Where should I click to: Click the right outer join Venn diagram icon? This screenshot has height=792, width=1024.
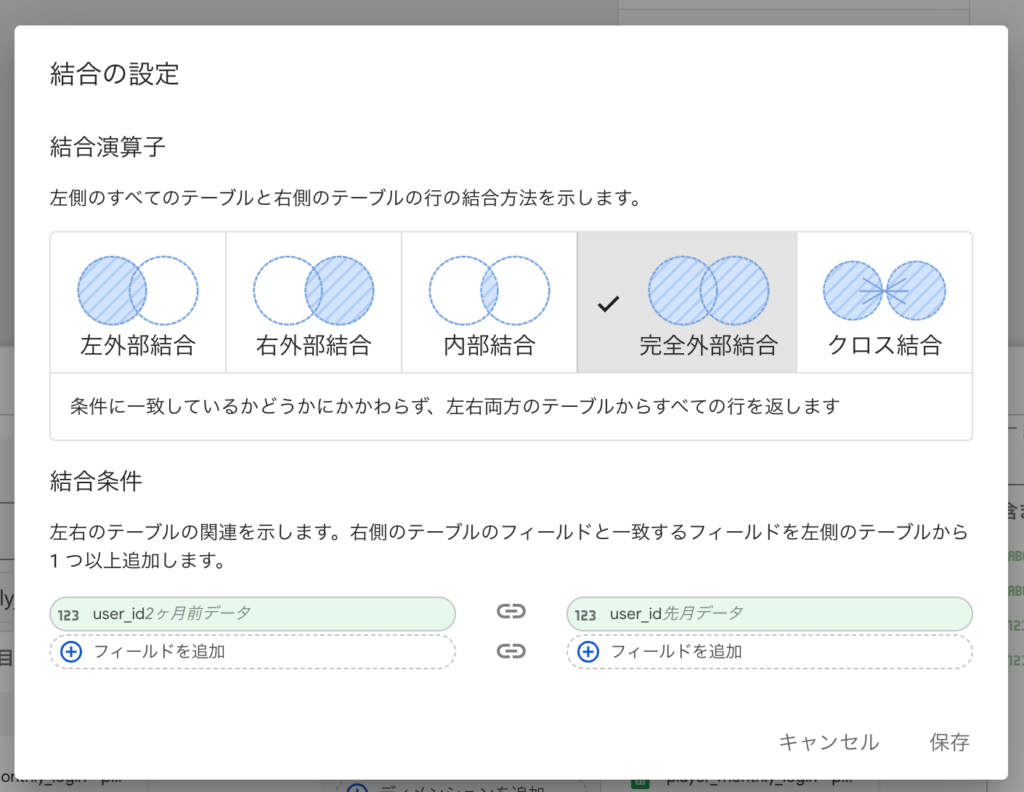[313, 291]
